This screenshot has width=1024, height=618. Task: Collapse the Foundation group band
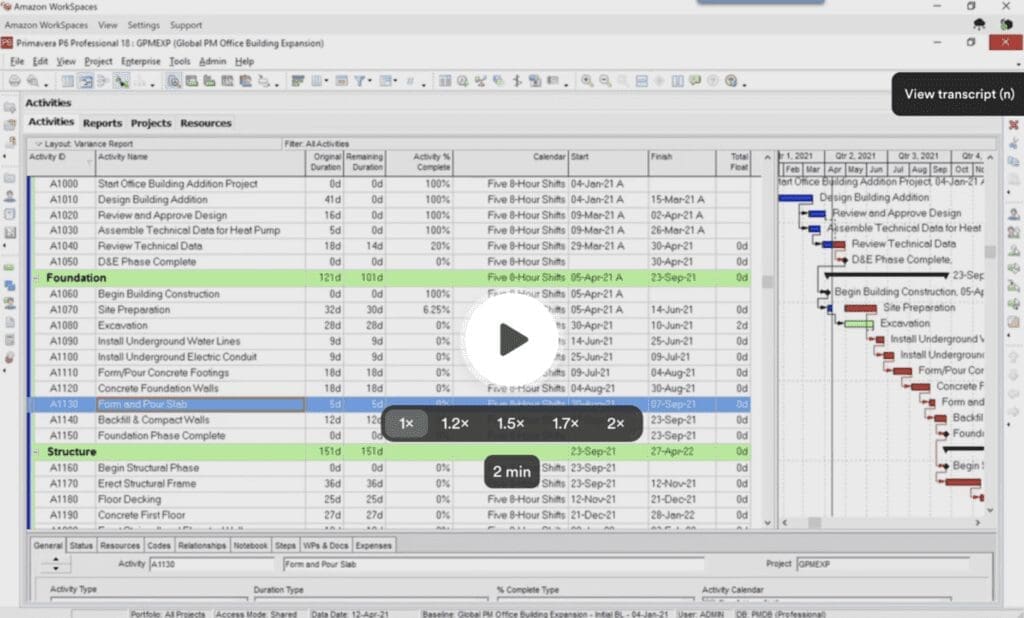[x=37, y=278]
